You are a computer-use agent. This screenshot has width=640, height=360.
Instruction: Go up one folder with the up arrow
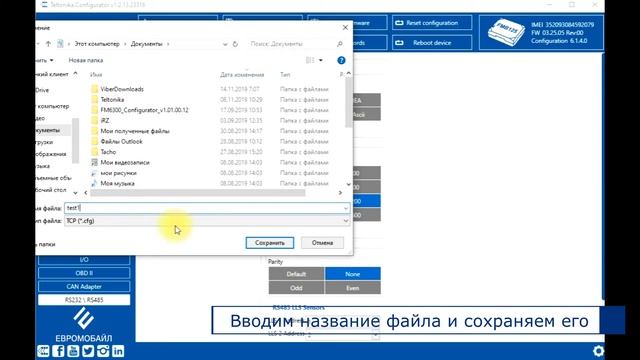[x=48, y=44]
